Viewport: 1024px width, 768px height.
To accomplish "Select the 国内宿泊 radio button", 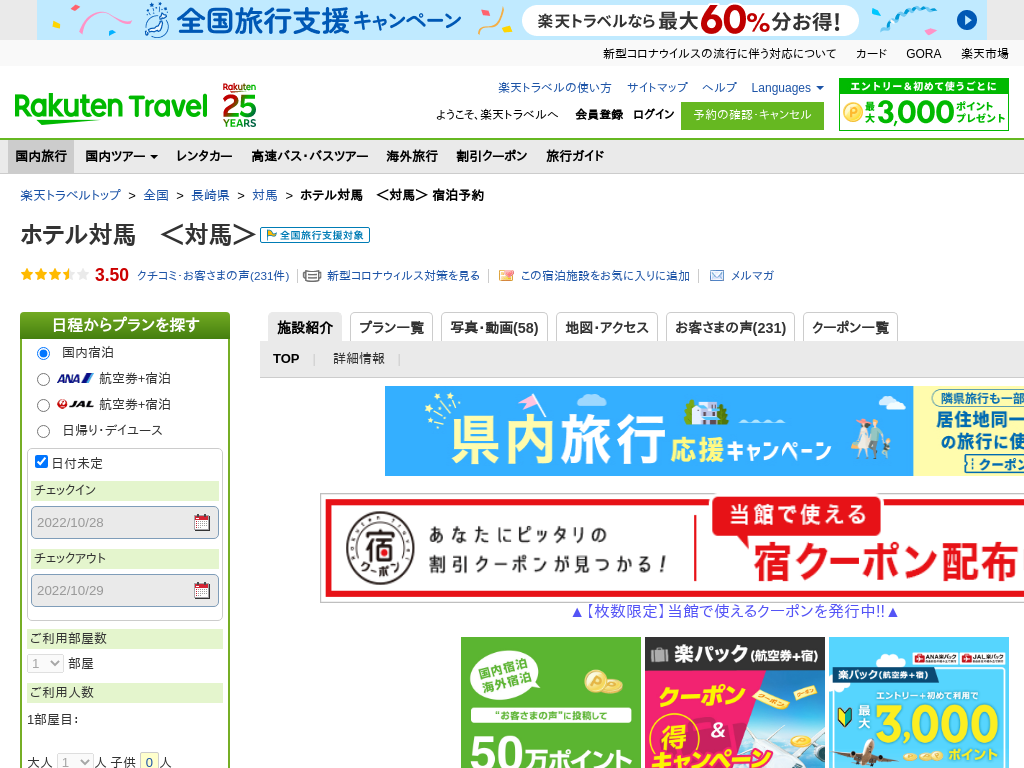I will pyautogui.click(x=43, y=353).
